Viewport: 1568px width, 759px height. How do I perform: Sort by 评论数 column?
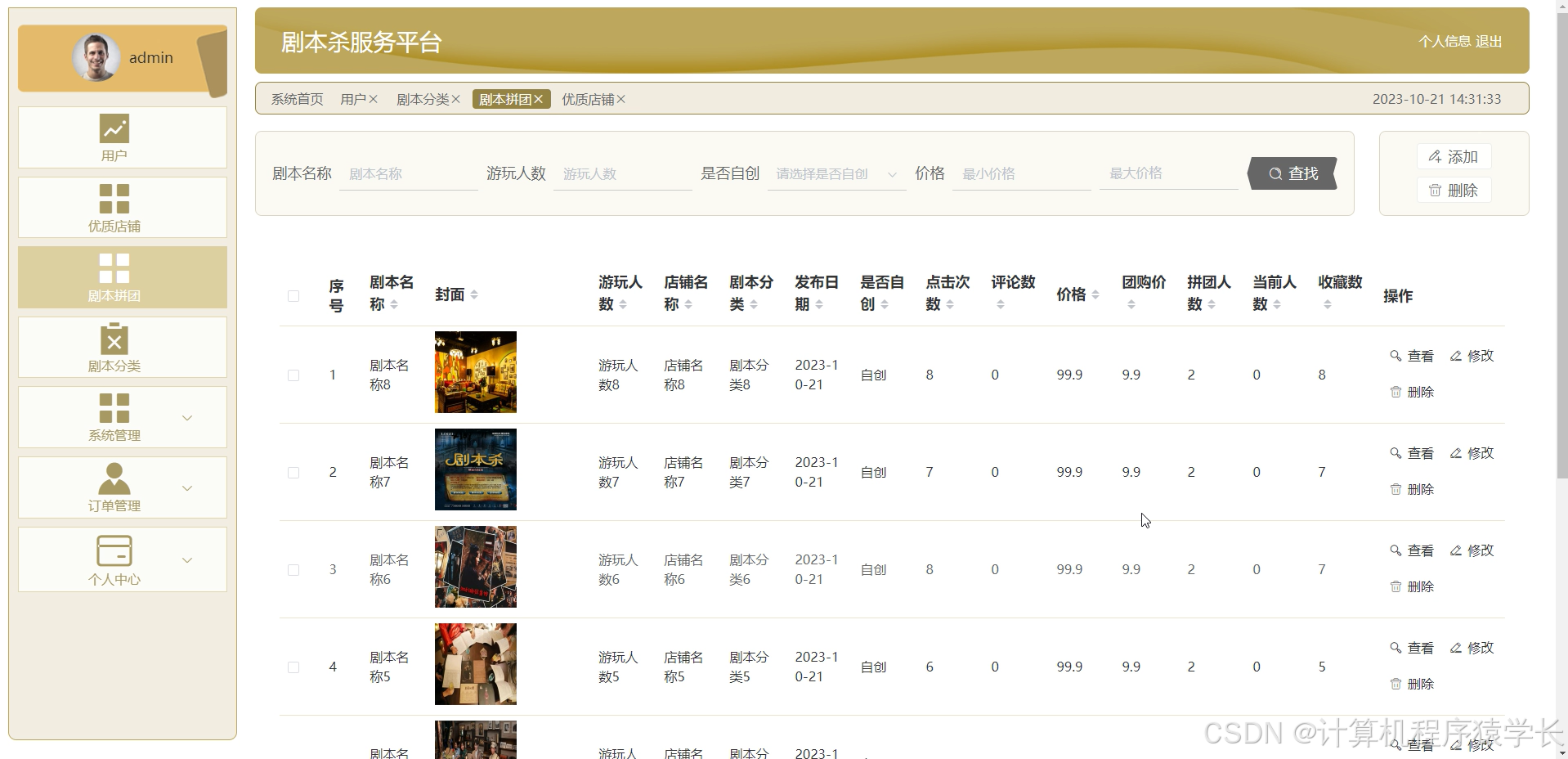point(1001,304)
